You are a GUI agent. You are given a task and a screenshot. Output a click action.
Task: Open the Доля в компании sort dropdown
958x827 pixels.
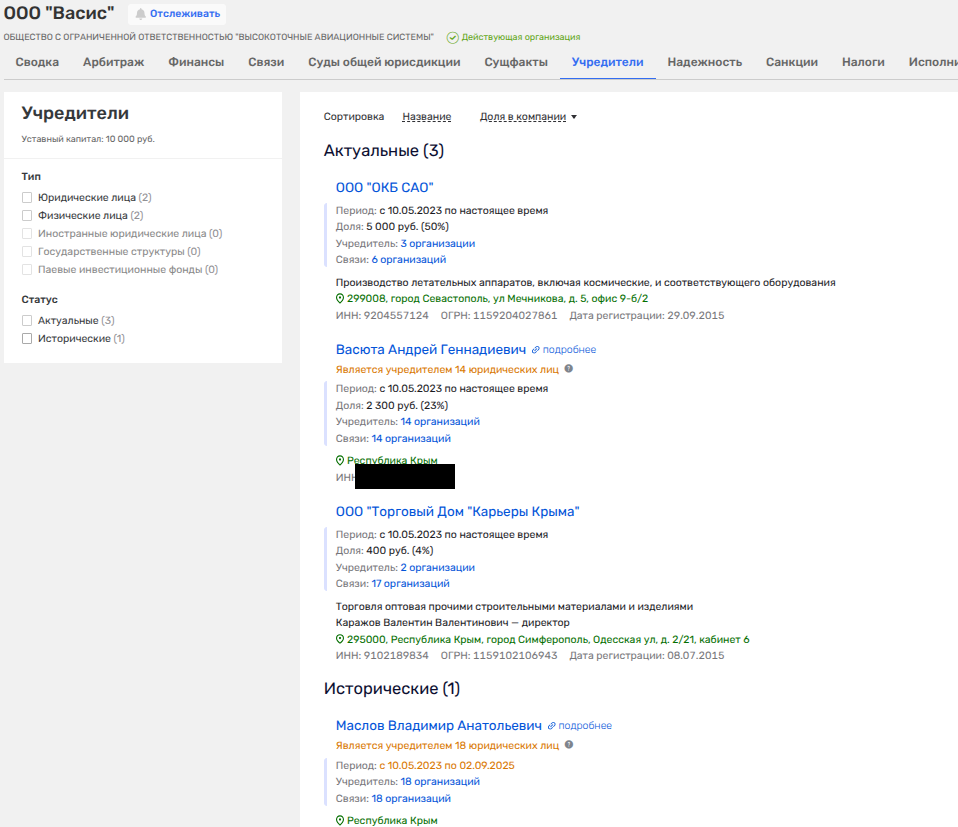point(528,117)
